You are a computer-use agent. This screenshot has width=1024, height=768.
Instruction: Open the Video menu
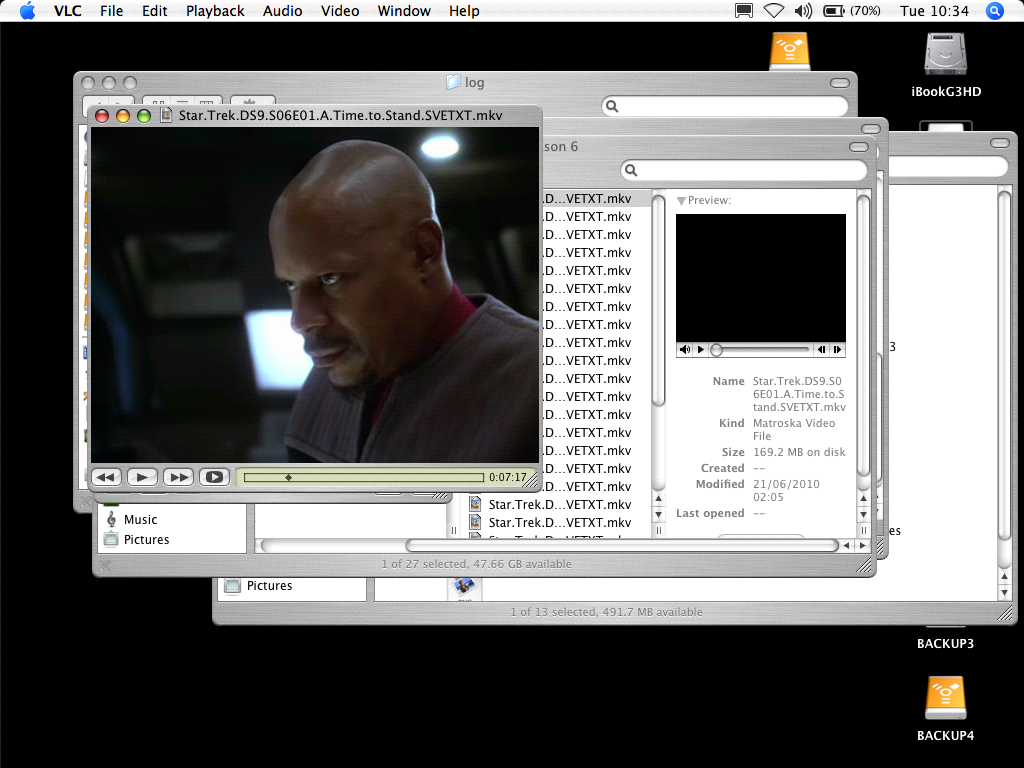340,11
